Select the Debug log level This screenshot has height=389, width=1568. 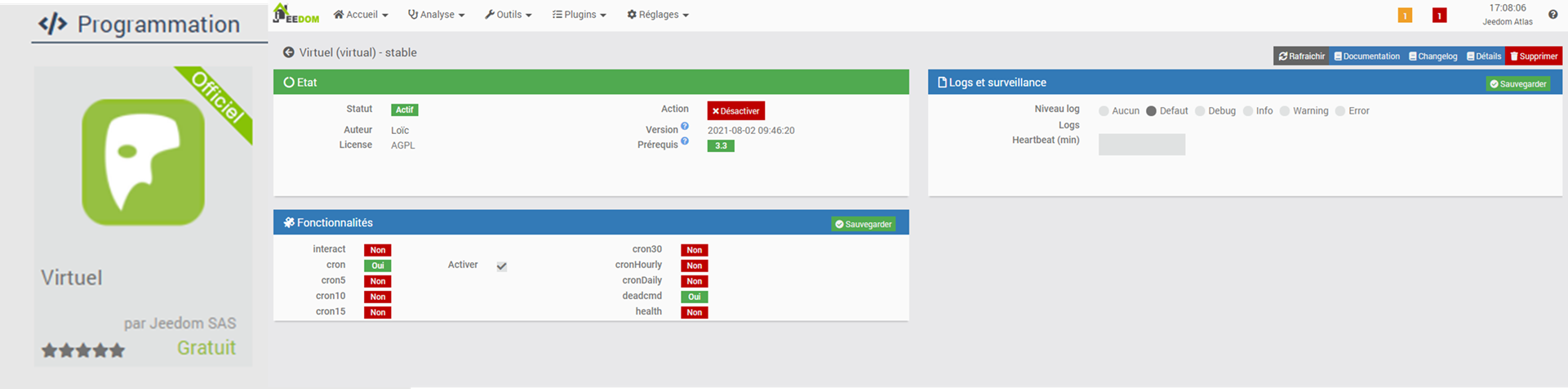tap(1200, 111)
